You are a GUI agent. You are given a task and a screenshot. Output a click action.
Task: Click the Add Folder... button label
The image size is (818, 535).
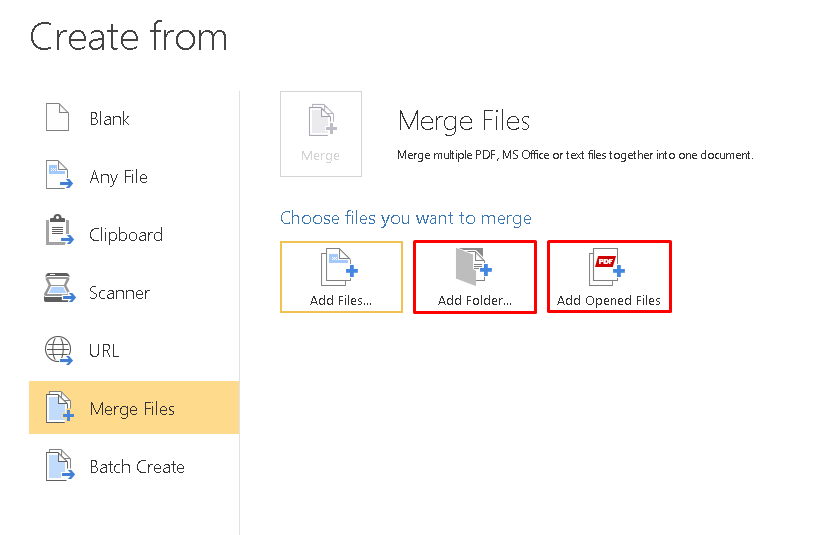[475, 301]
